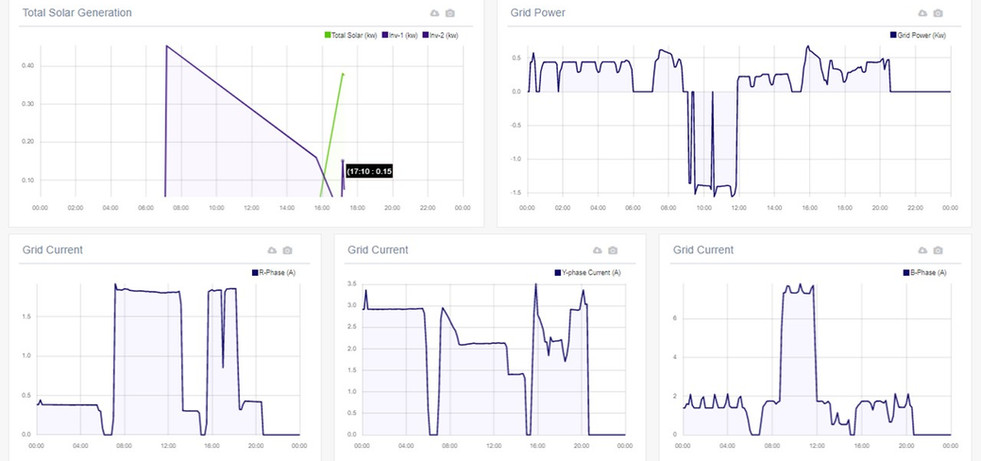
Task: Hide the Grid Power (Kw) series via legend
Action: tap(917, 36)
